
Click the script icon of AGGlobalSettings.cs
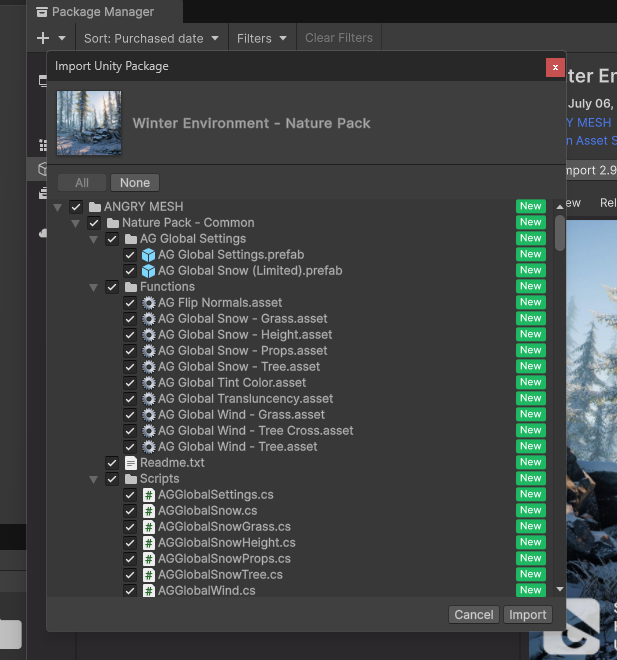(x=148, y=495)
